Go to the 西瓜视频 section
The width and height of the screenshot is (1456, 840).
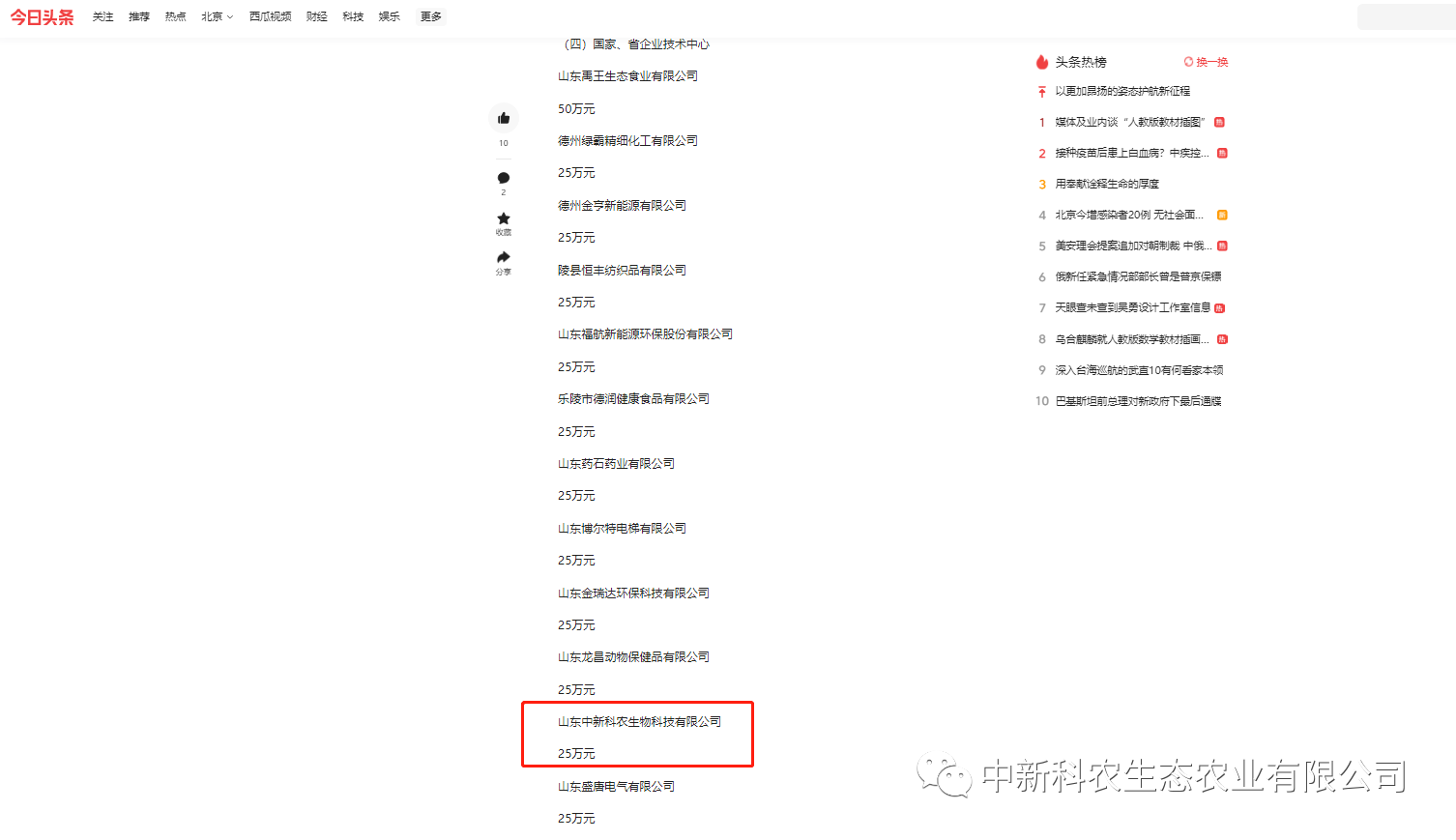pyautogui.click(x=270, y=16)
